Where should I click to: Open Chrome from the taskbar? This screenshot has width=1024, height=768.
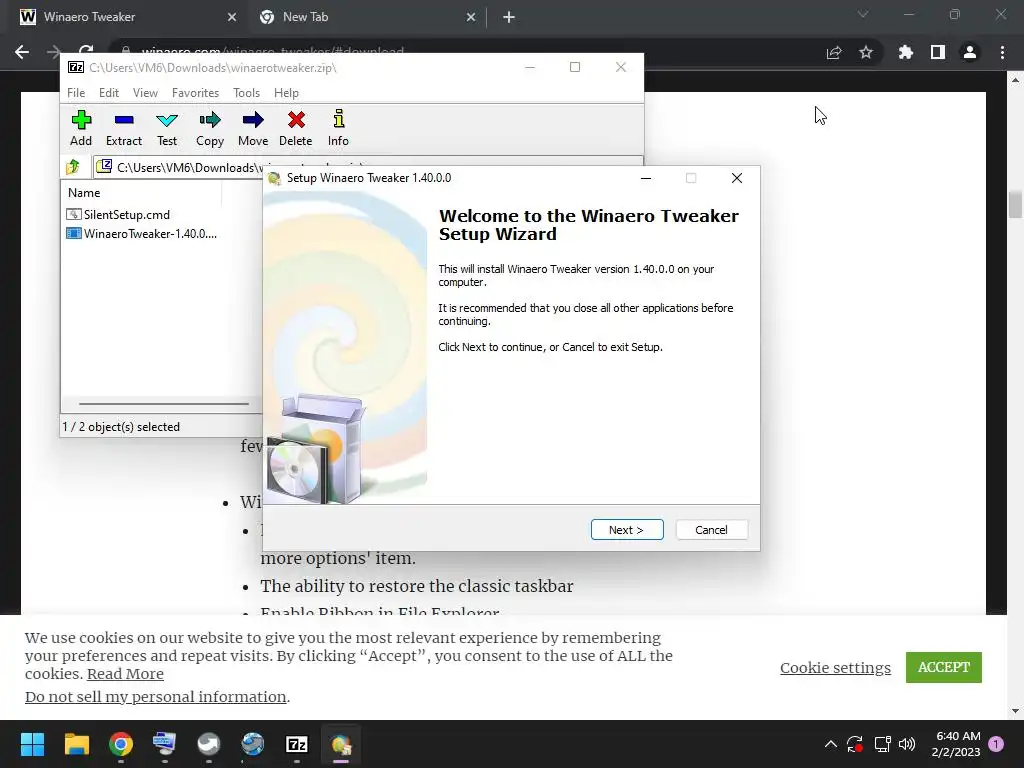[121, 744]
